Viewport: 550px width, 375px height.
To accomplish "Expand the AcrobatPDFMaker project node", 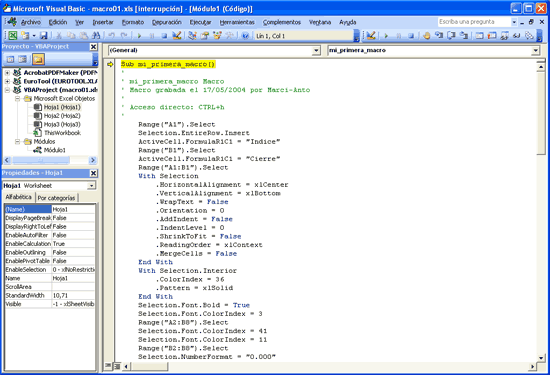I will point(7,73).
